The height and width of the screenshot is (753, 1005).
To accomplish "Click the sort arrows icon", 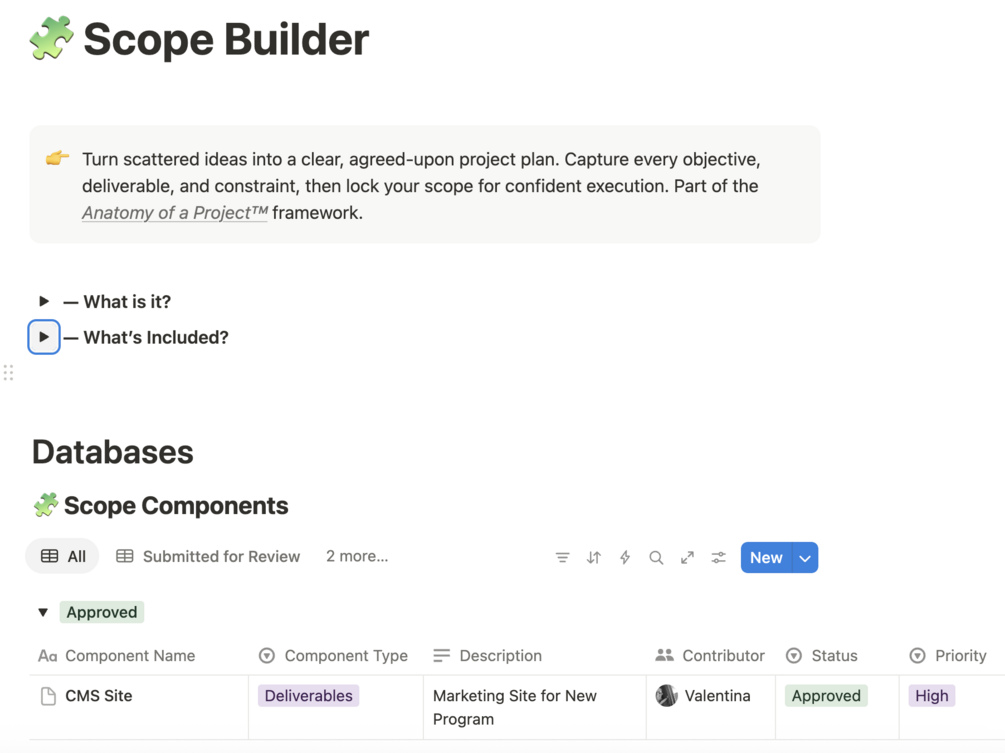I will (x=594, y=558).
